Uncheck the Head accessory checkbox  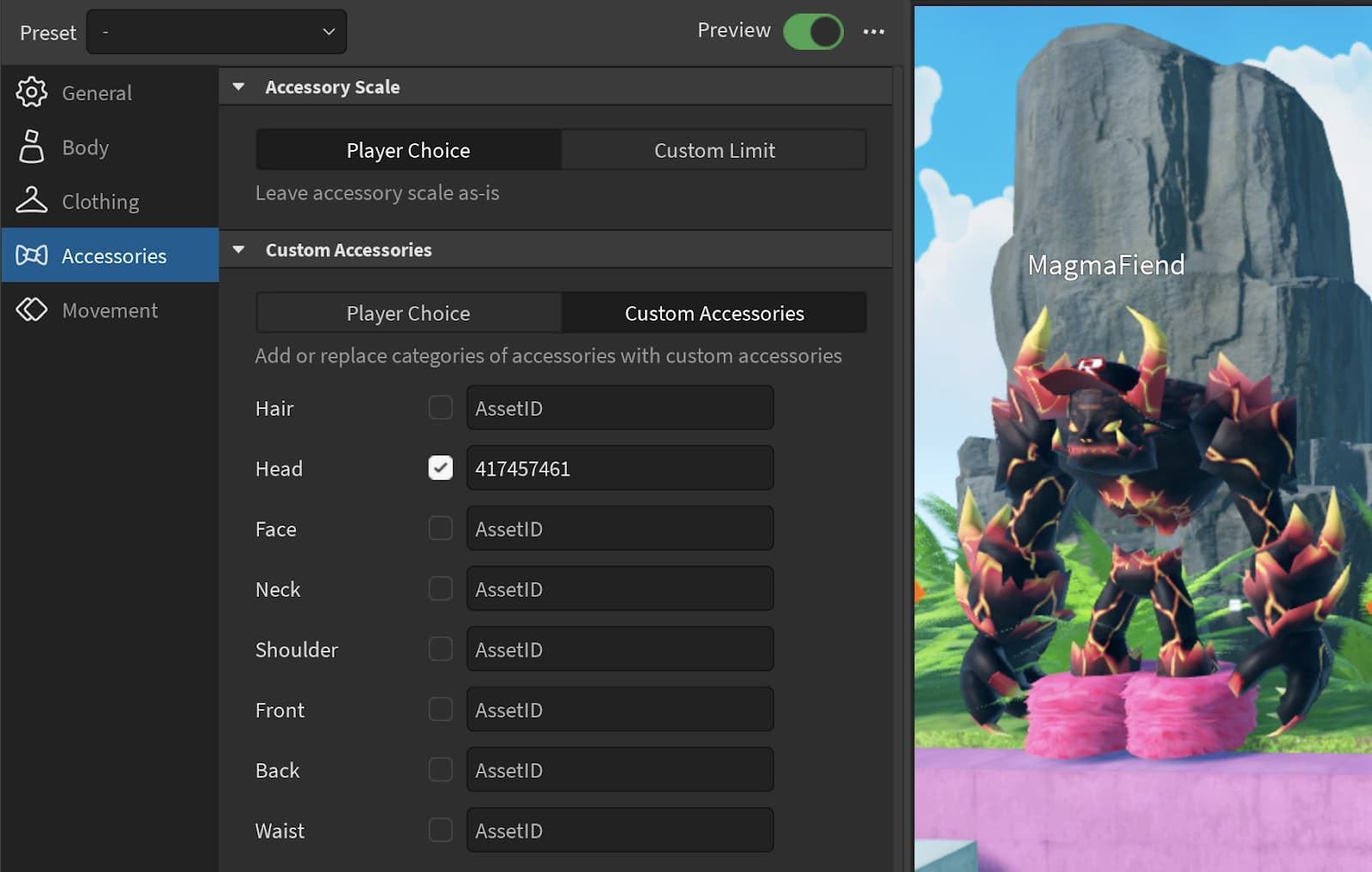click(441, 467)
